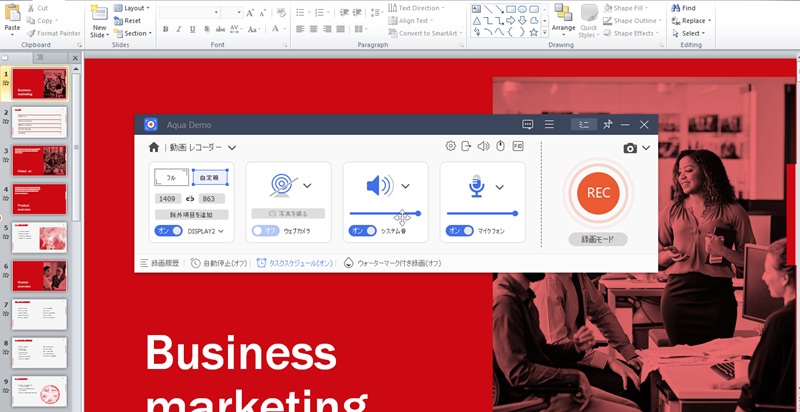The height and width of the screenshot is (412, 800).
Task: Open Aqua Demo settings gear
Action: click(450, 146)
